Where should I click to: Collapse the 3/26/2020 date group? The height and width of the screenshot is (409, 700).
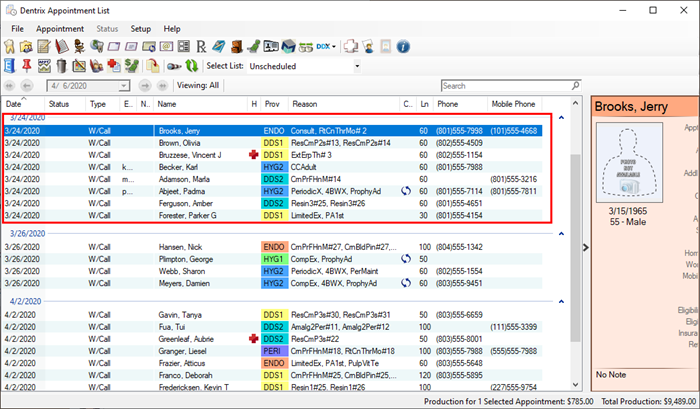[x=561, y=234]
